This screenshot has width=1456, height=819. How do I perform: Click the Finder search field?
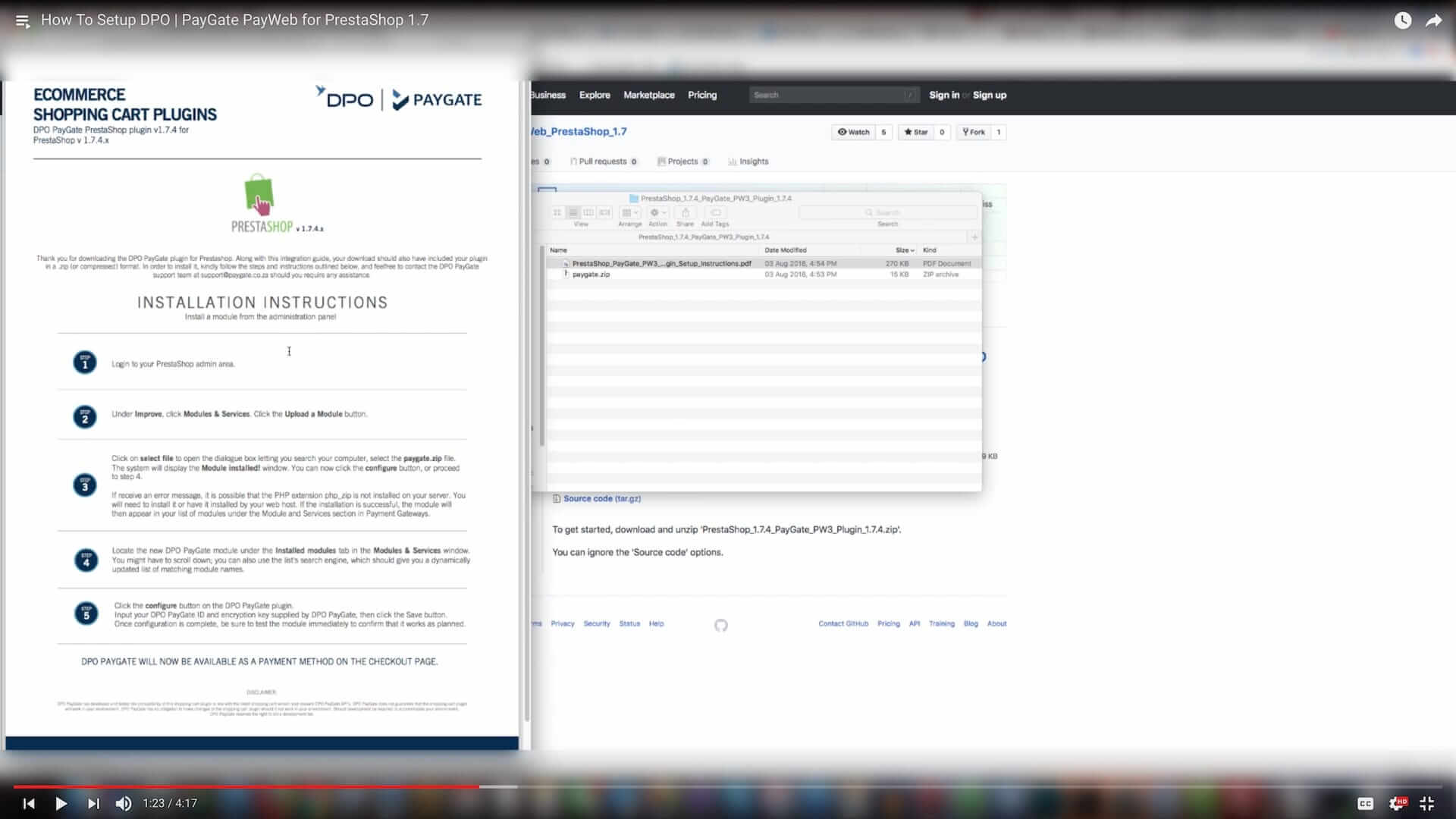click(887, 213)
